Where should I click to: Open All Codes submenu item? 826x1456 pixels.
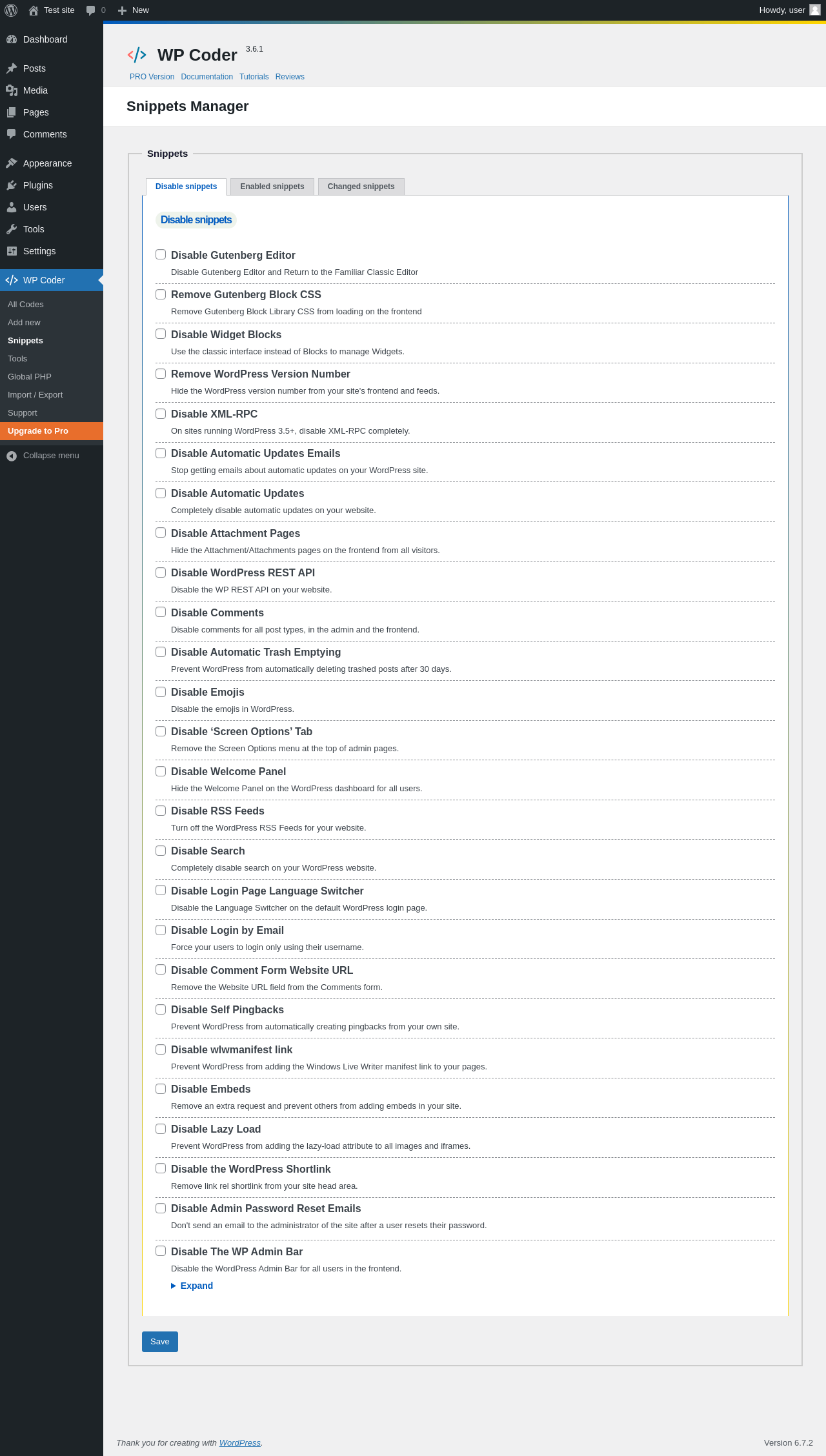[x=26, y=305]
